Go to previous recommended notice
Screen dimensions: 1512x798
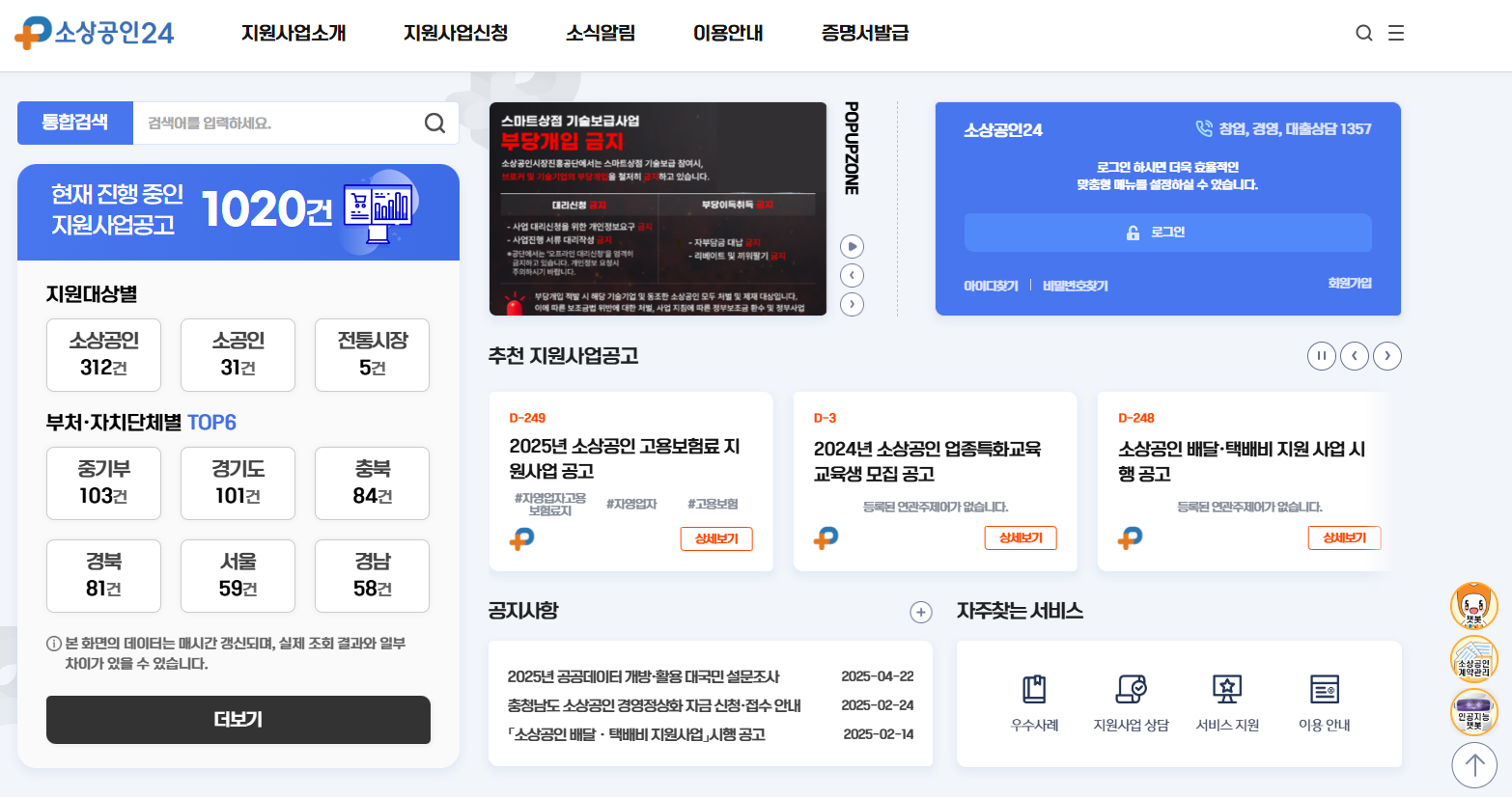point(1355,356)
